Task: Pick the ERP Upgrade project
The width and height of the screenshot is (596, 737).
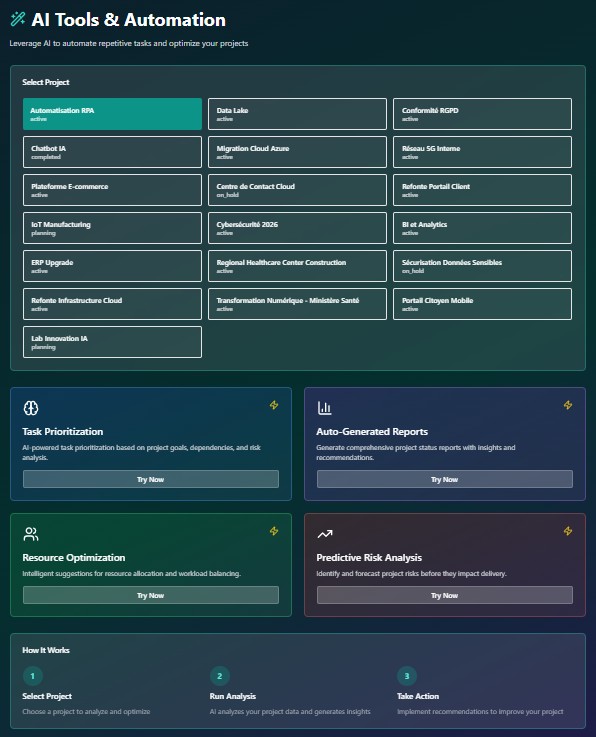Action: 112,266
